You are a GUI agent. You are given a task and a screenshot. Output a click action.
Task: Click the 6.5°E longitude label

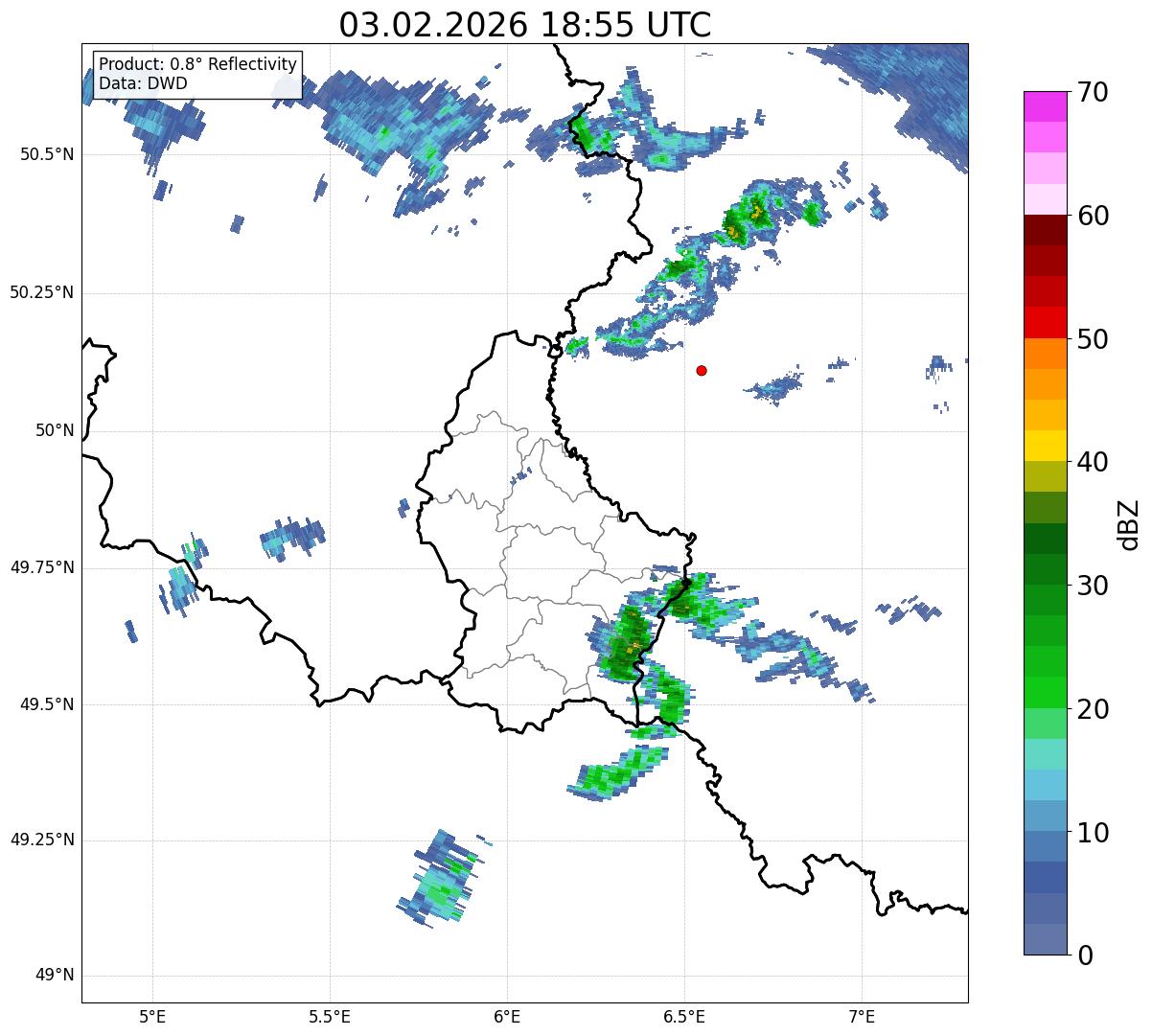coord(684,1016)
